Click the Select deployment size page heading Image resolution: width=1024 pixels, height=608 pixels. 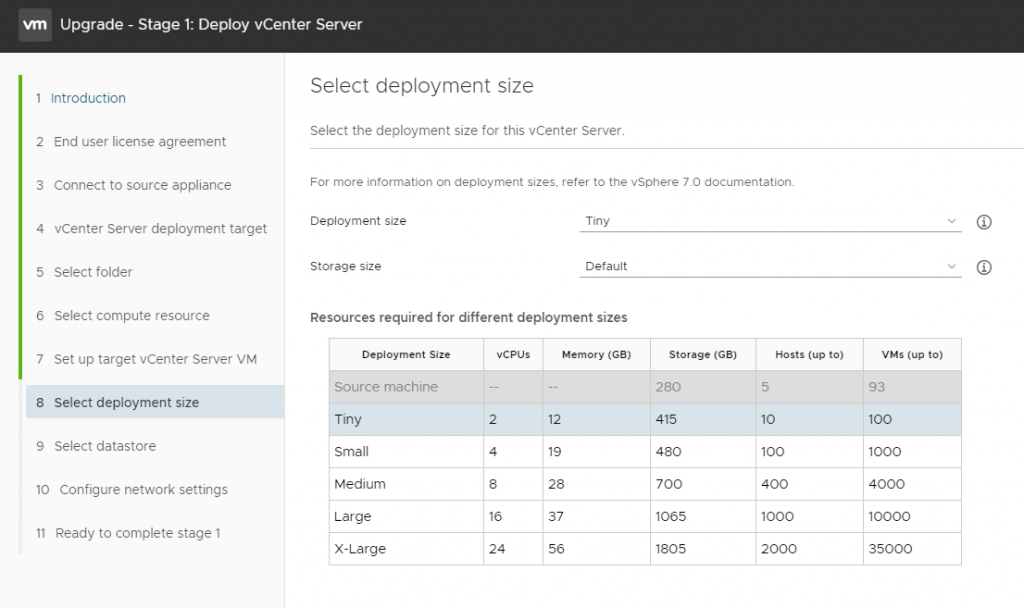(422, 86)
